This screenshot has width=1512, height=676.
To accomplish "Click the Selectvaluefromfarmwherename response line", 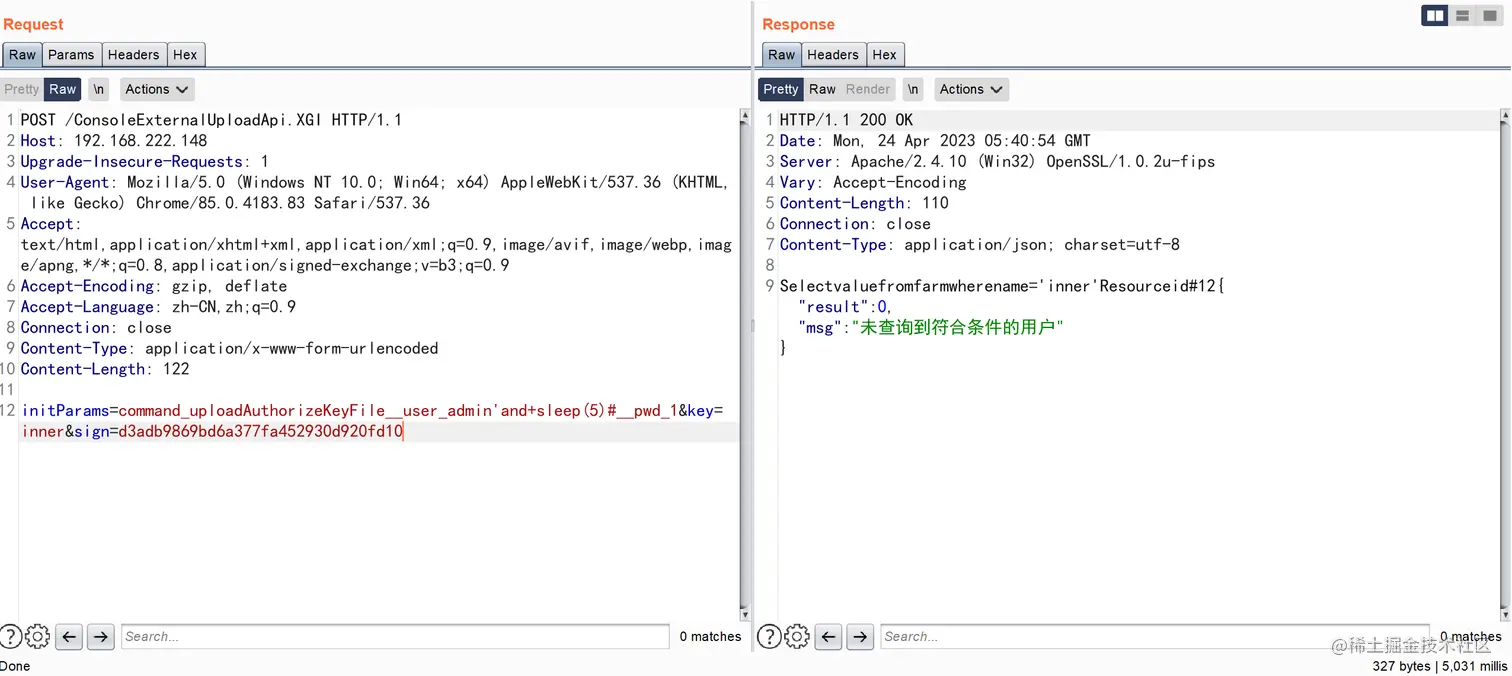I will point(1002,287).
